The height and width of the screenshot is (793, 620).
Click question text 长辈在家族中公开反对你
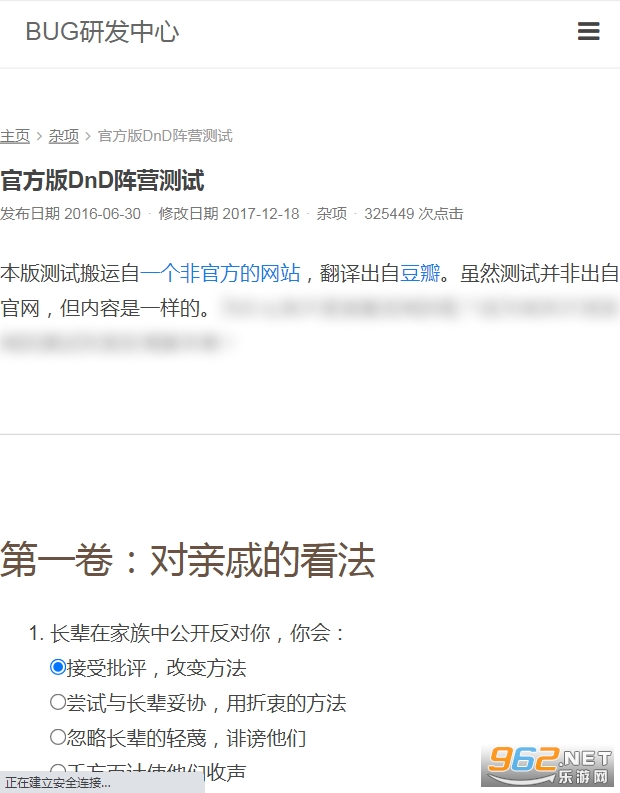[x=160, y=633]
